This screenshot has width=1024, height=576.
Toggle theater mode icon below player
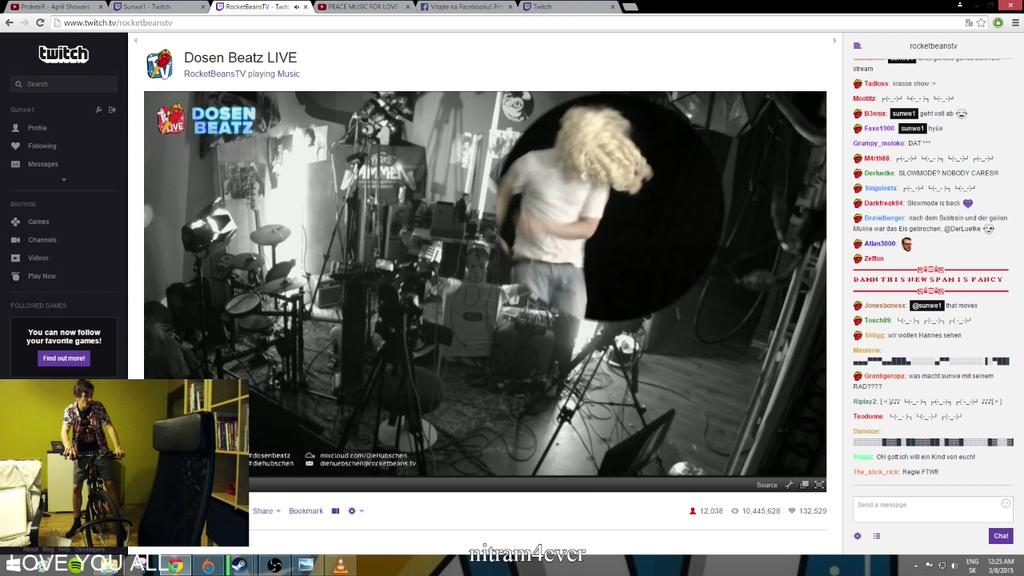point(336,511)
